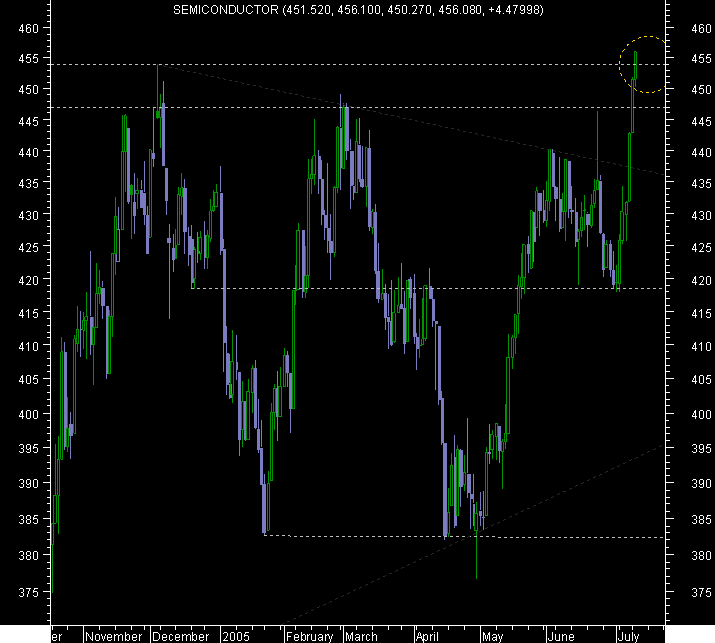Click the 375 value on the right price axis
The height and width of the screenshot is (643, 715).
pos(701,592)
